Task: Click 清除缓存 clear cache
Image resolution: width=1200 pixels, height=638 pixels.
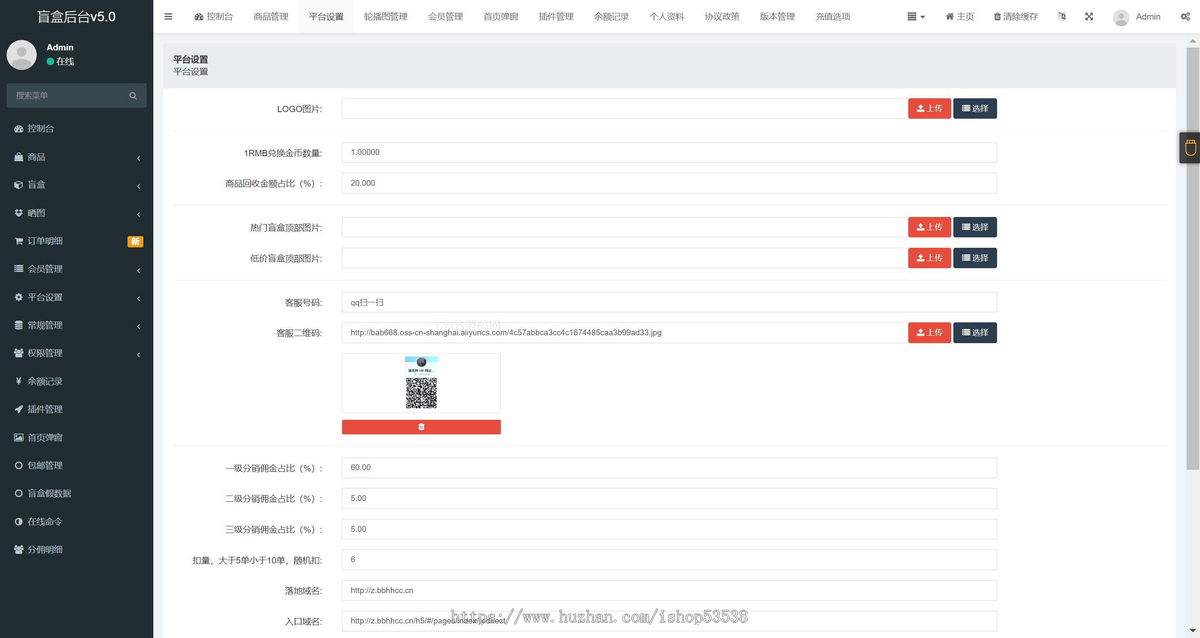Action: [x=1015, y=17]
